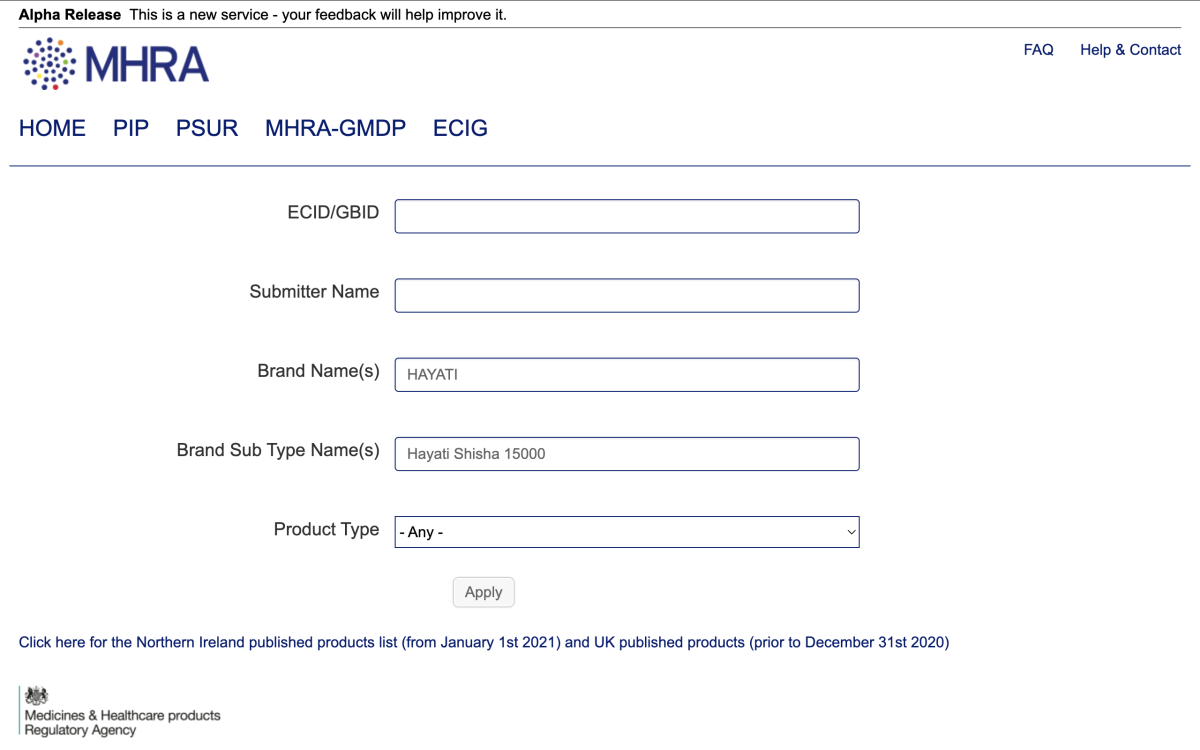Image resolution: width=1200 pixels, height=750 pixels.
Task: Click the Brand Sub Type field with Hayati Shisha 15000
Action: (x=626, y=454)
